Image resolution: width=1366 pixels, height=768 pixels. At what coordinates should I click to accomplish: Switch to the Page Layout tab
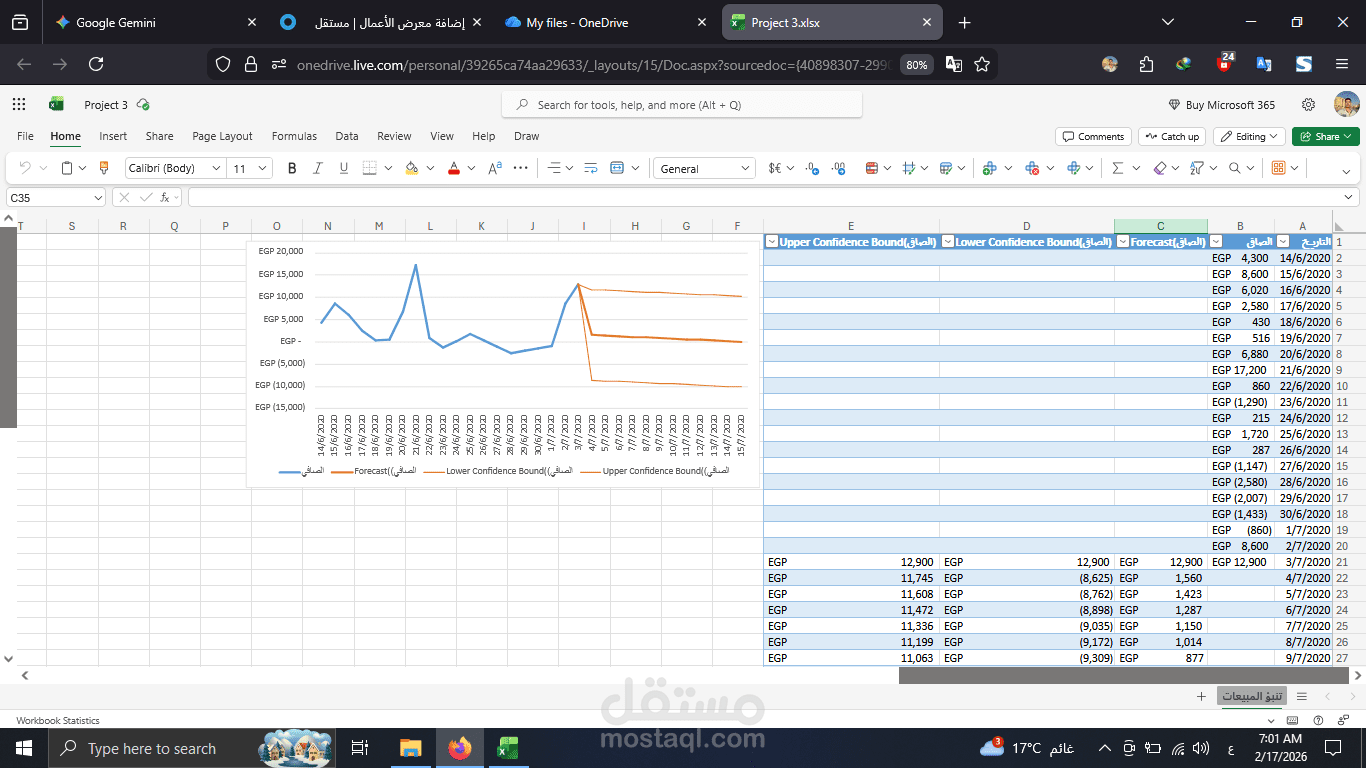point(222,136)
